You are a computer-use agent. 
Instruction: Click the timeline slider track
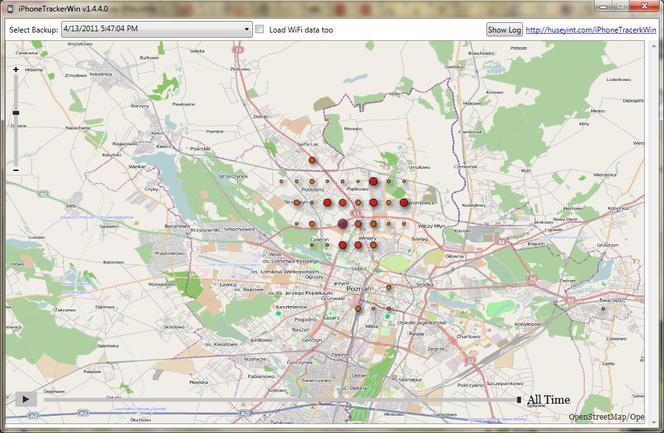(x=279, y=400)
